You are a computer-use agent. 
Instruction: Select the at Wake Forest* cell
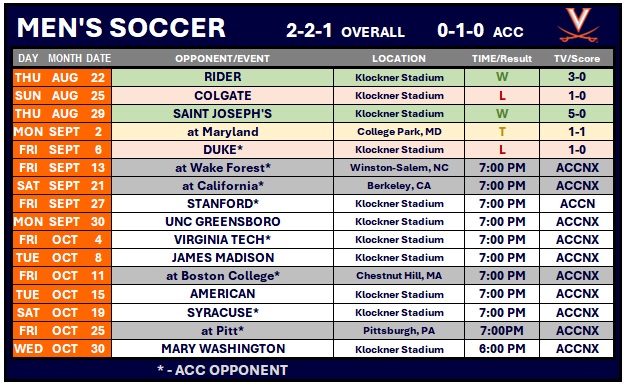[x=222, y=168]
